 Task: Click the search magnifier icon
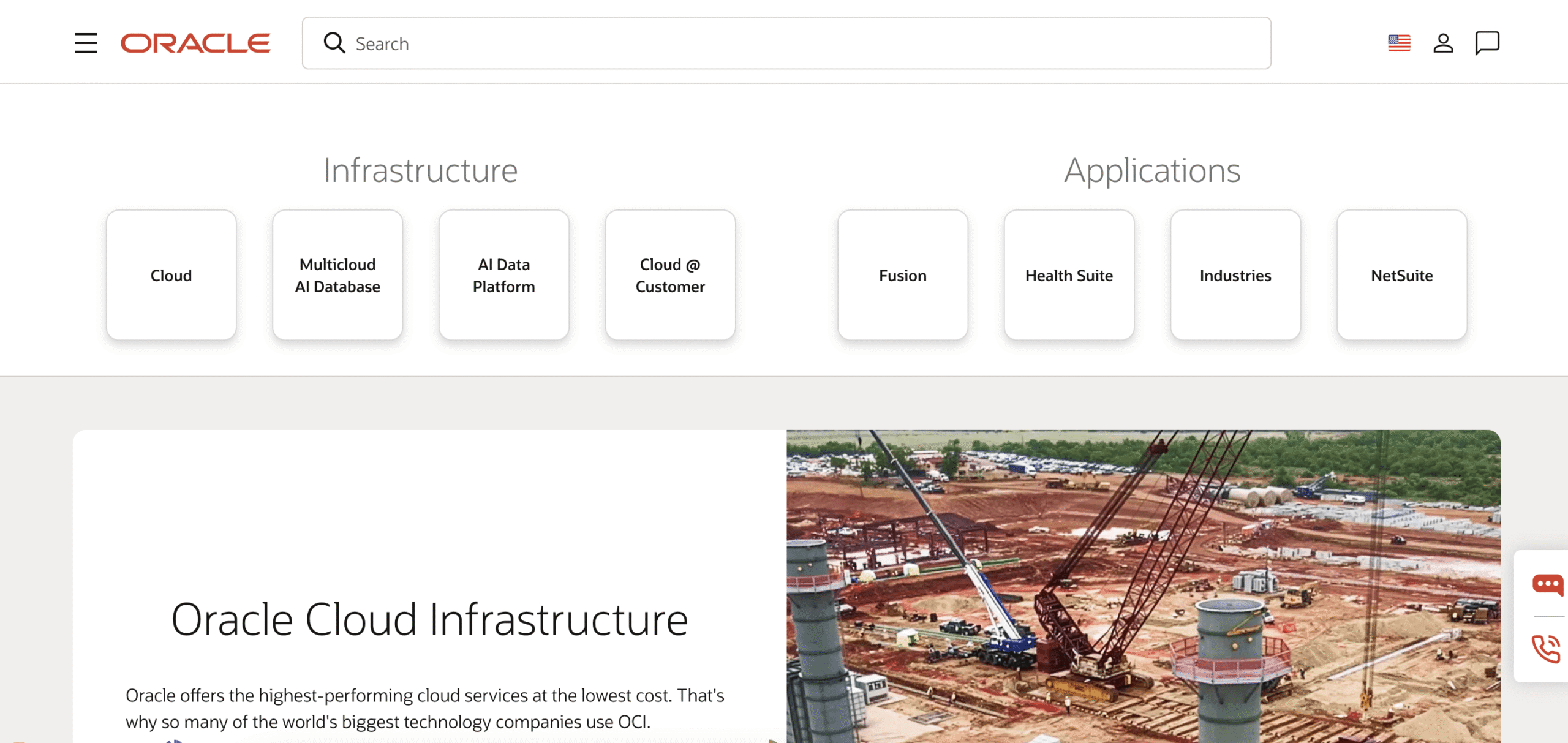[334, 43]
